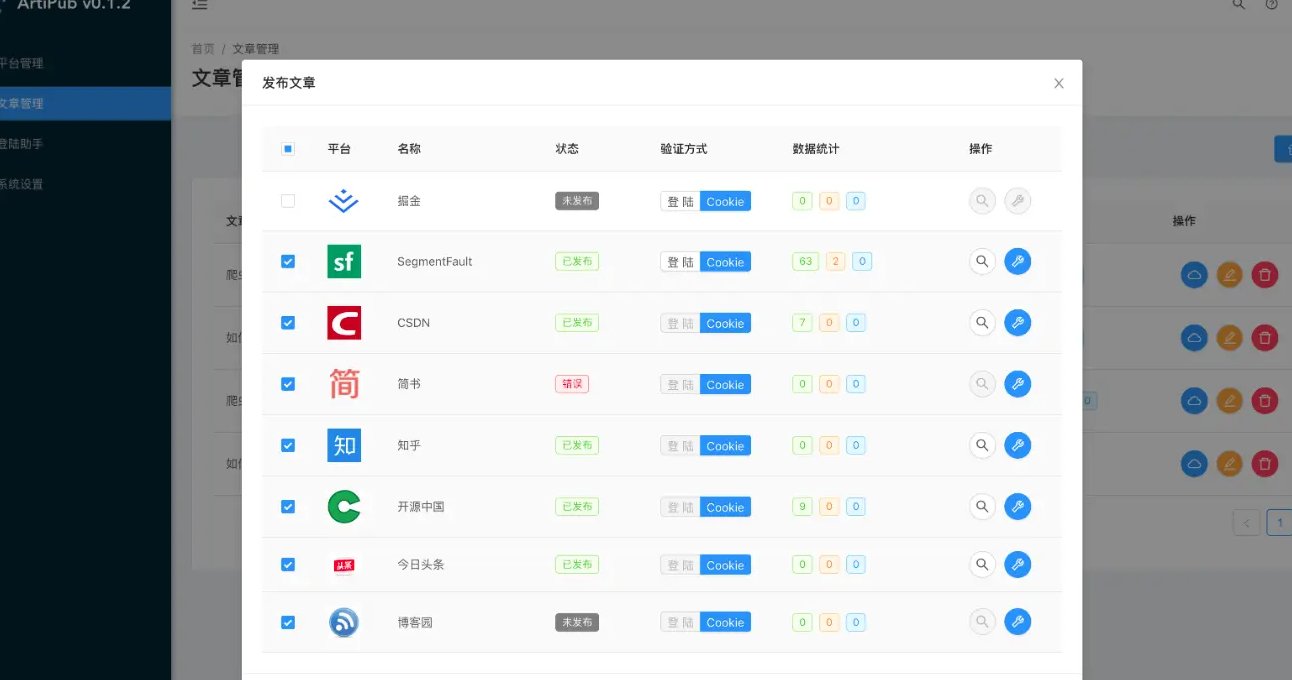Go to page 1 in background pagination
This screenshot has height=680, width=1292.
(x=1279, y=522)
